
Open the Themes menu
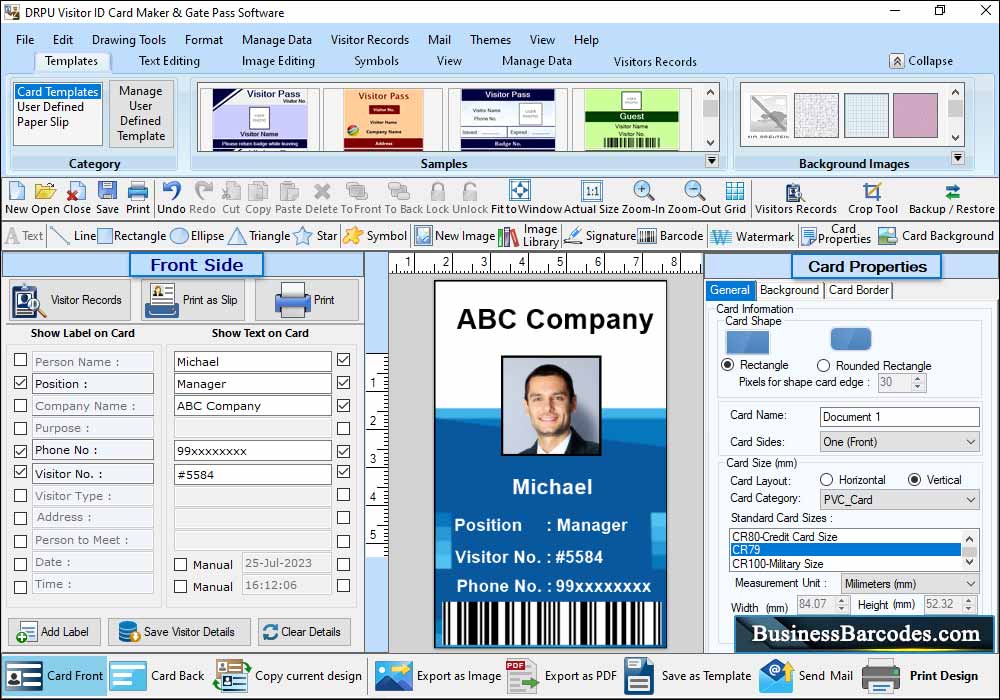[490, 40]
